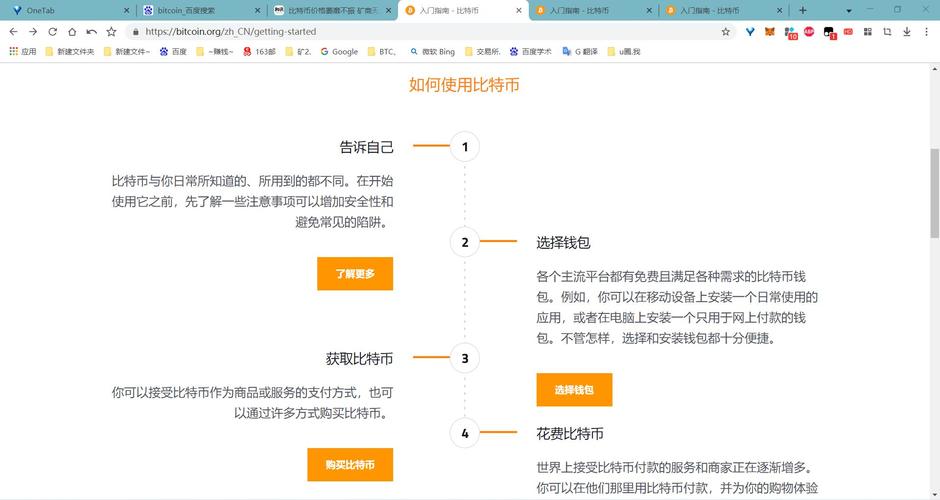The image size is (940, 500).
Task: Open extension with badge 10
Action: pyautogui.click(x=790, y=33)
